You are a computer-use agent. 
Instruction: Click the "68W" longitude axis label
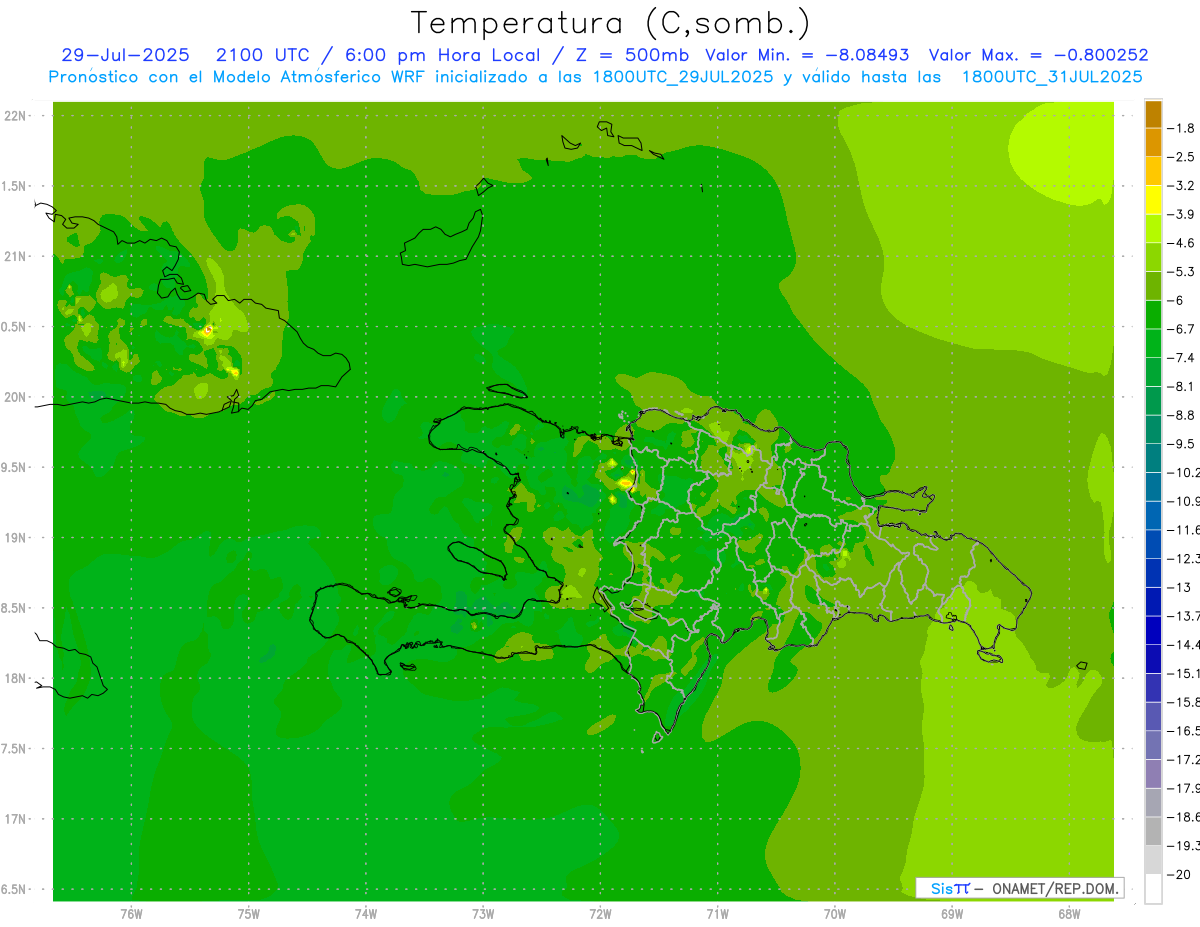pos(1069,913)
